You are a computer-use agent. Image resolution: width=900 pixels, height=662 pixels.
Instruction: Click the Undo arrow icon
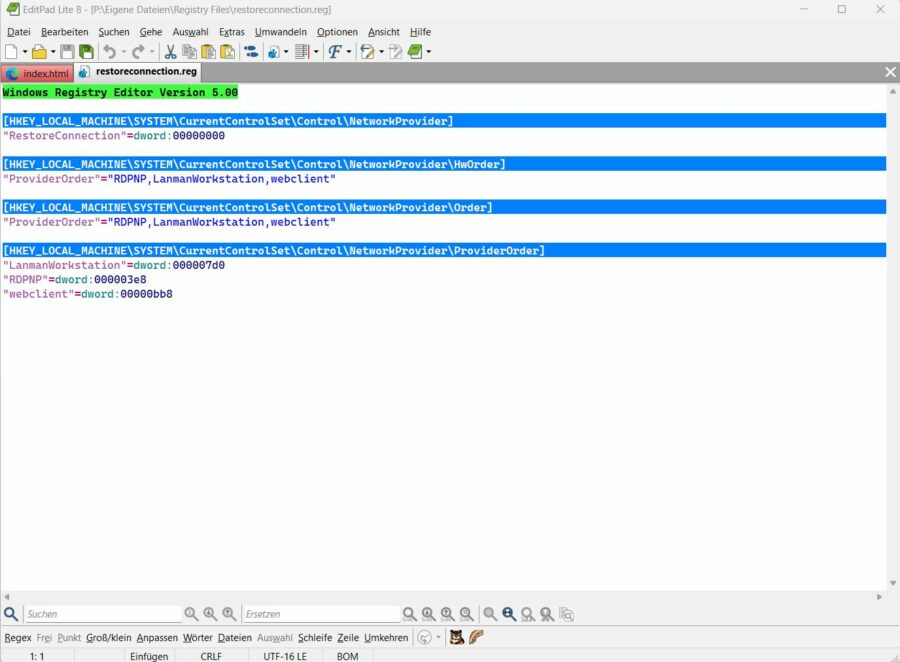pos(109,52)
